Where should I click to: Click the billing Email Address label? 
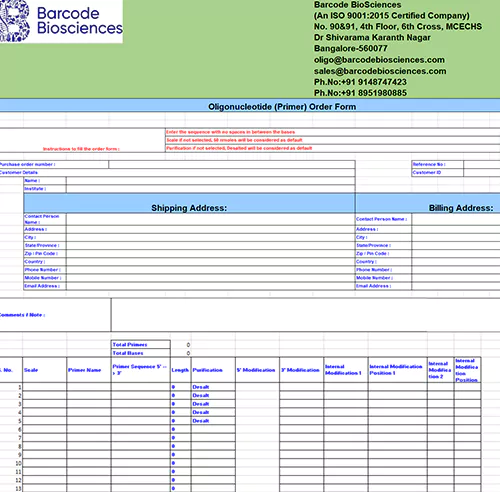coord(373,286)
